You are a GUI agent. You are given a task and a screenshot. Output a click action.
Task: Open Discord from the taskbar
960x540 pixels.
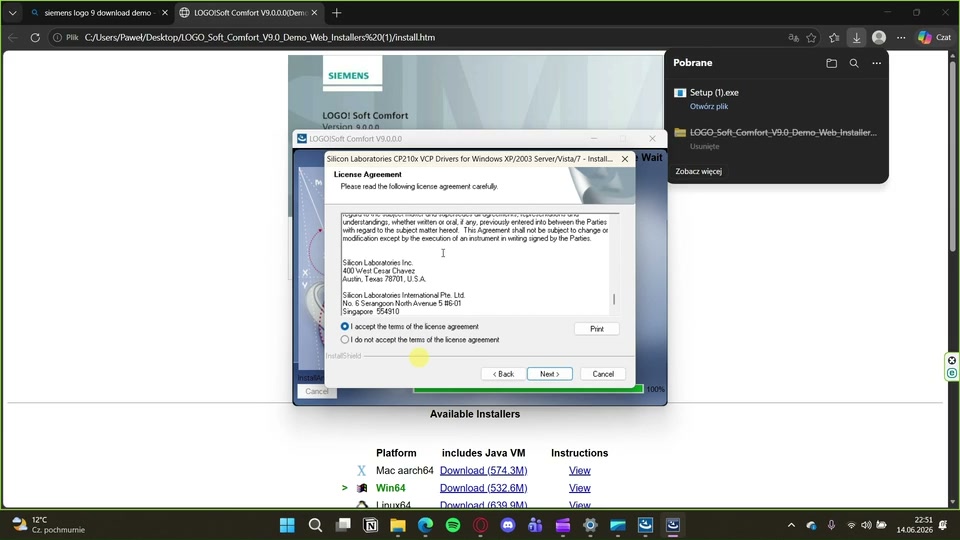click(x=508, y=525)
